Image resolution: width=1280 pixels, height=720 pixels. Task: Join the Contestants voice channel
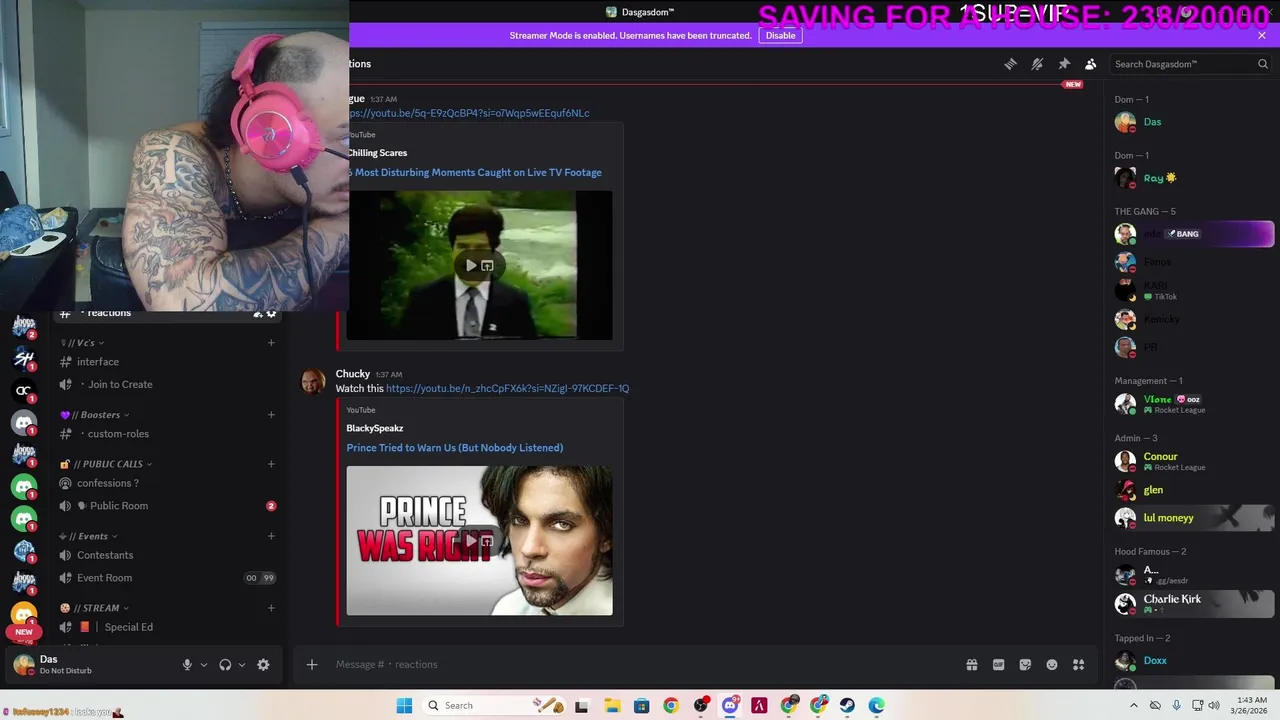click(168, 555)
